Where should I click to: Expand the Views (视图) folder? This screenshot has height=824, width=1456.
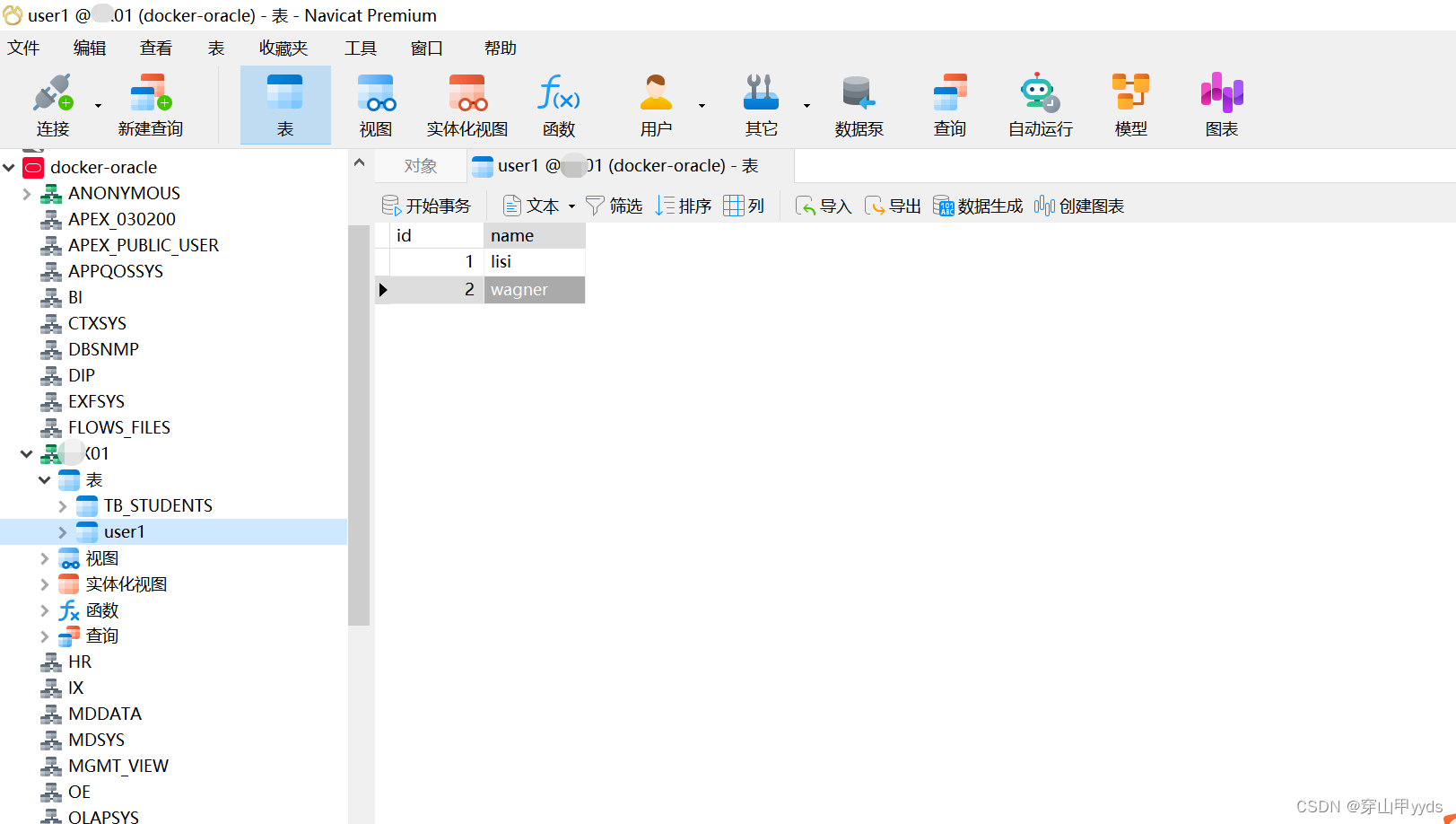coord(44,558)
